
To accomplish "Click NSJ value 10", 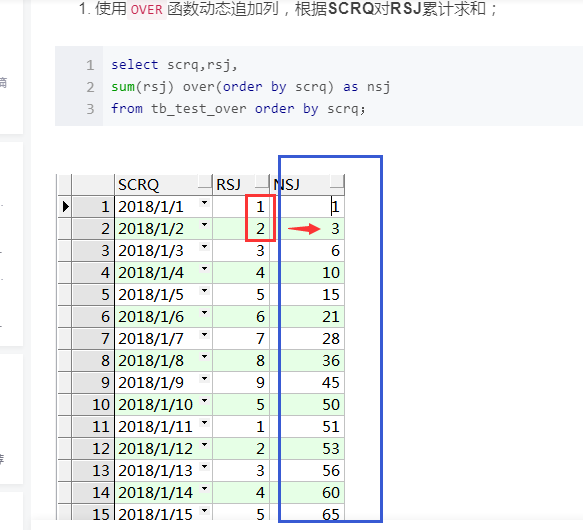I will tap(307, 273).
